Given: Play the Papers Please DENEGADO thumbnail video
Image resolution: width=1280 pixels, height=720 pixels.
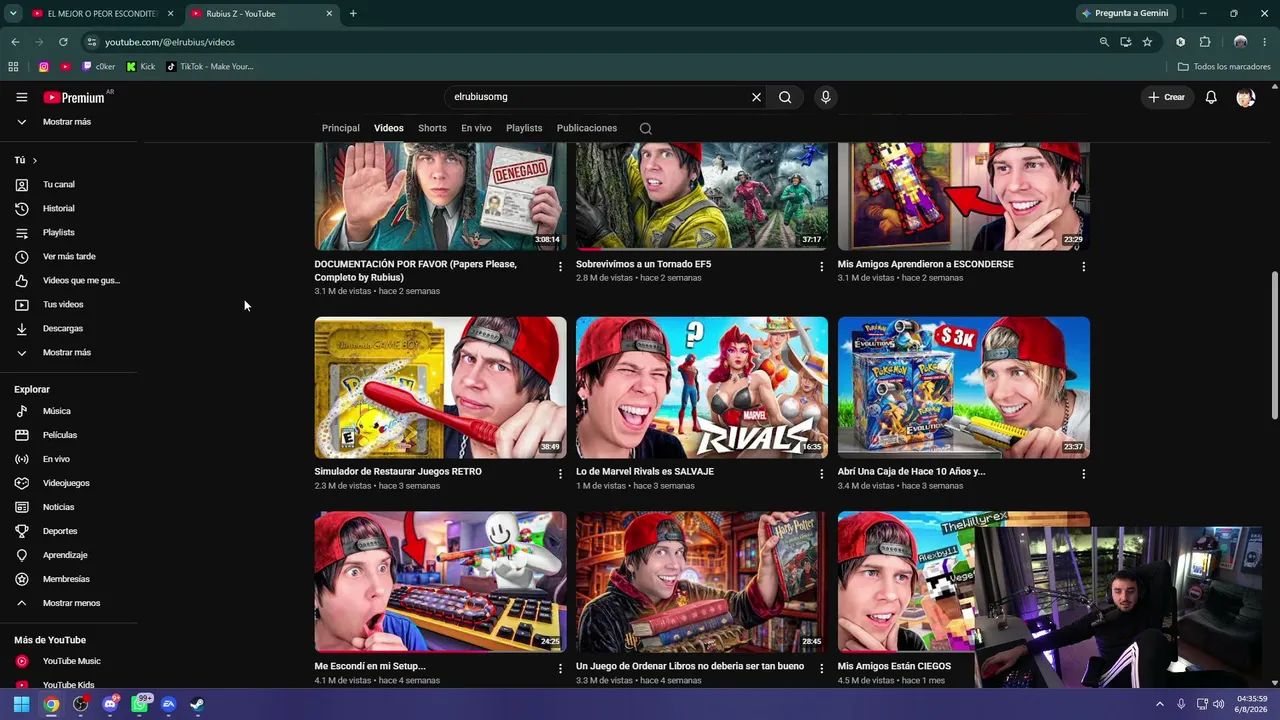Looking at the screenshot, I should pos(440,196).
